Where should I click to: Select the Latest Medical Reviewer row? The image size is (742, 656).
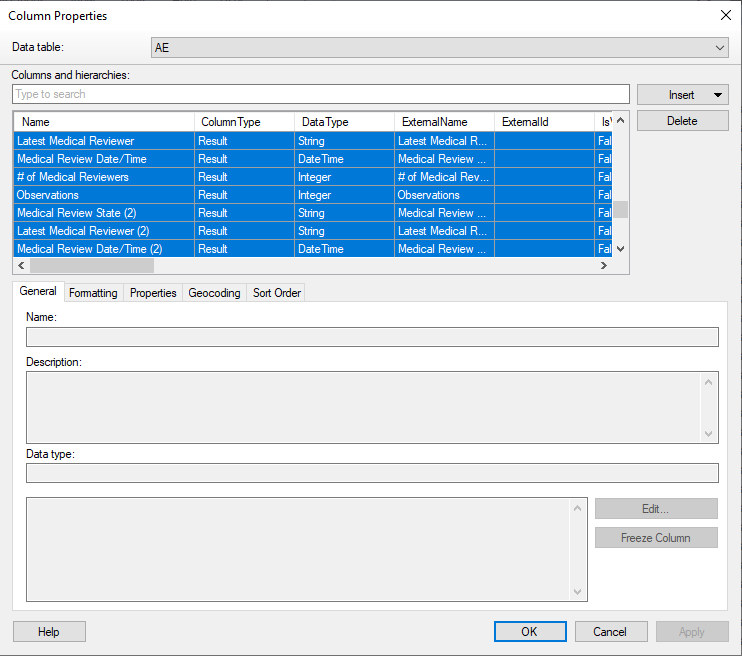(x=312, y=141)
